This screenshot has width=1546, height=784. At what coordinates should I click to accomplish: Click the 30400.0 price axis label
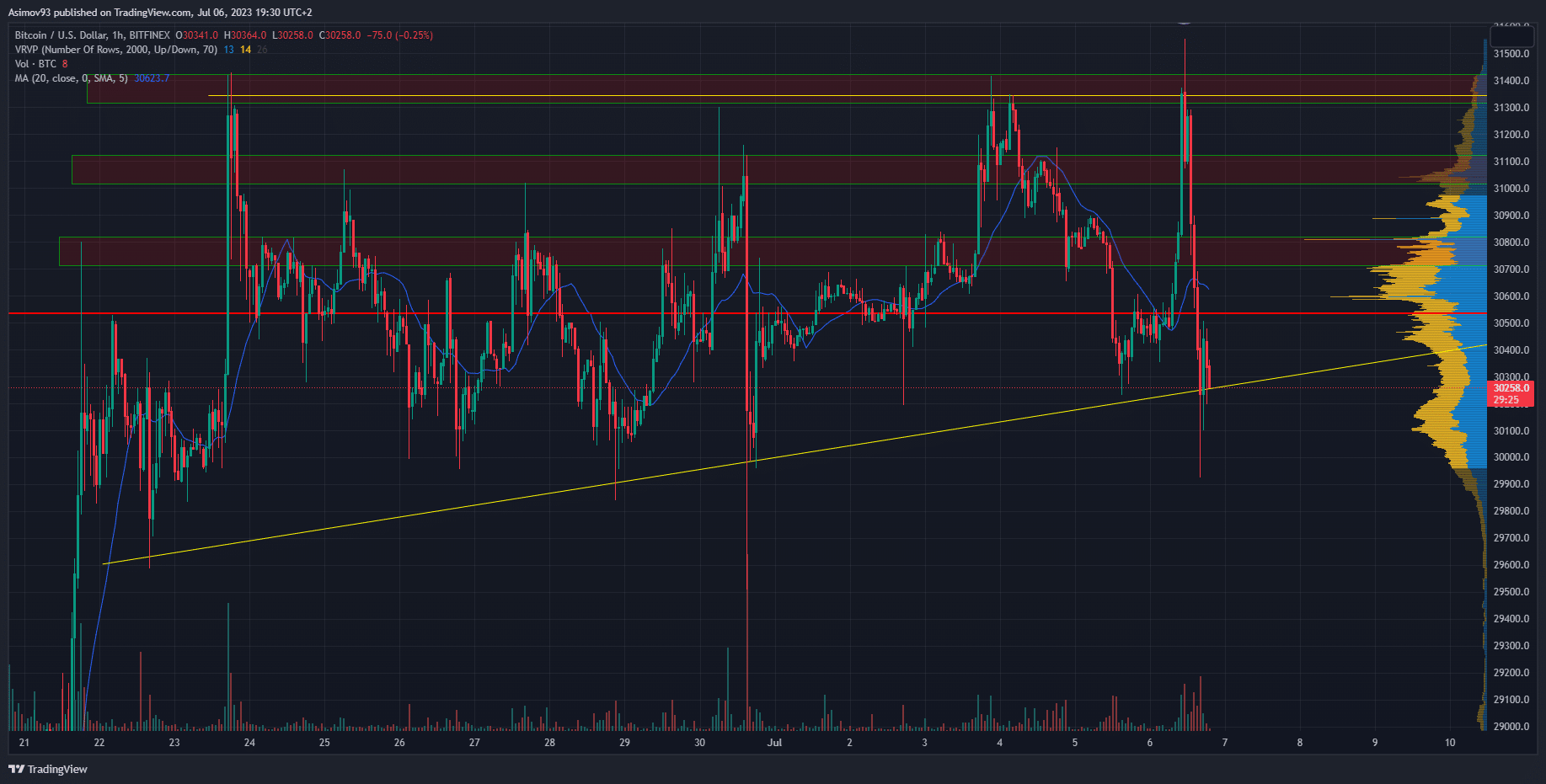point(1511,350)
